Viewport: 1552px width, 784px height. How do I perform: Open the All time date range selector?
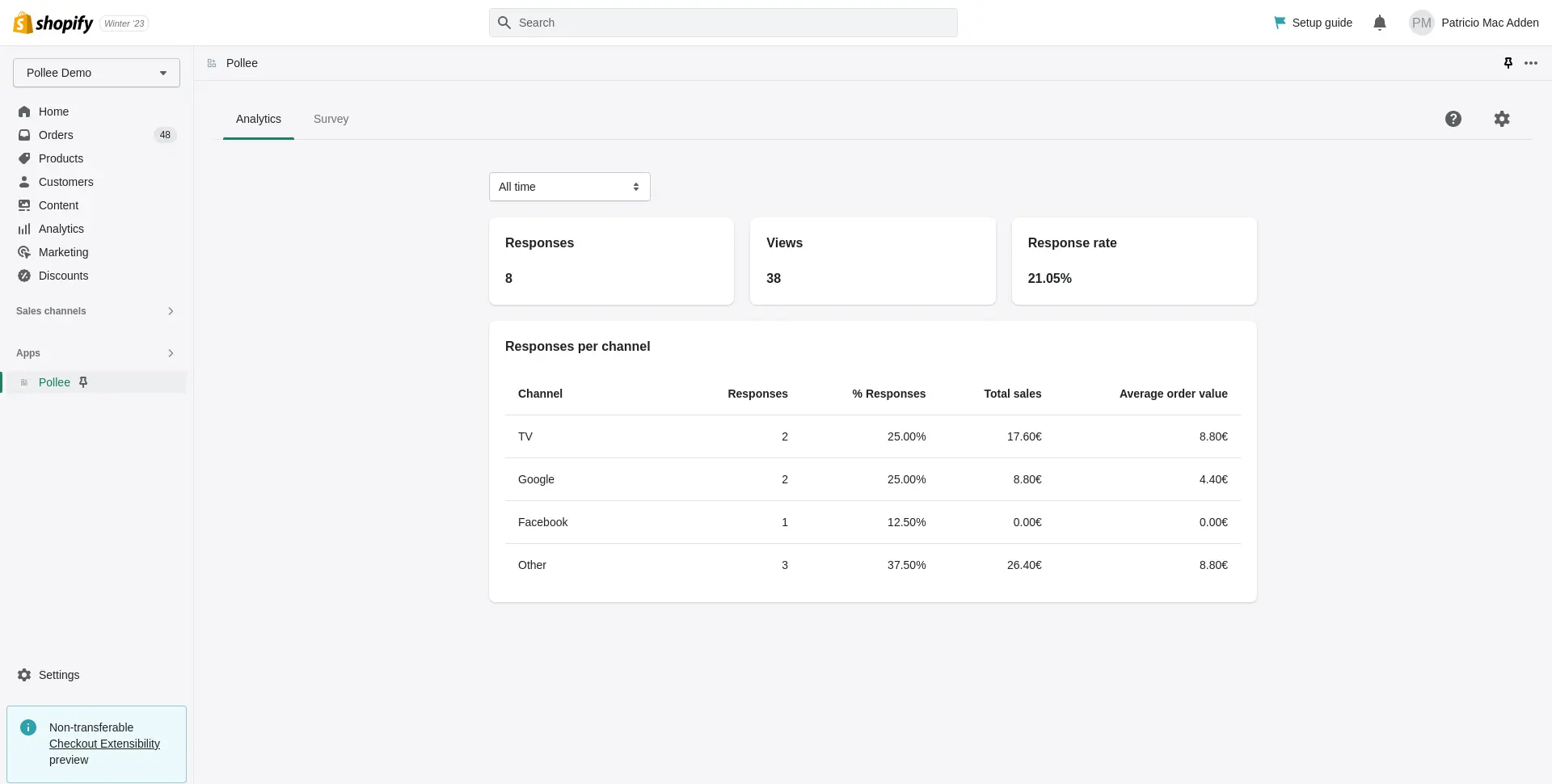click(569, 187)
